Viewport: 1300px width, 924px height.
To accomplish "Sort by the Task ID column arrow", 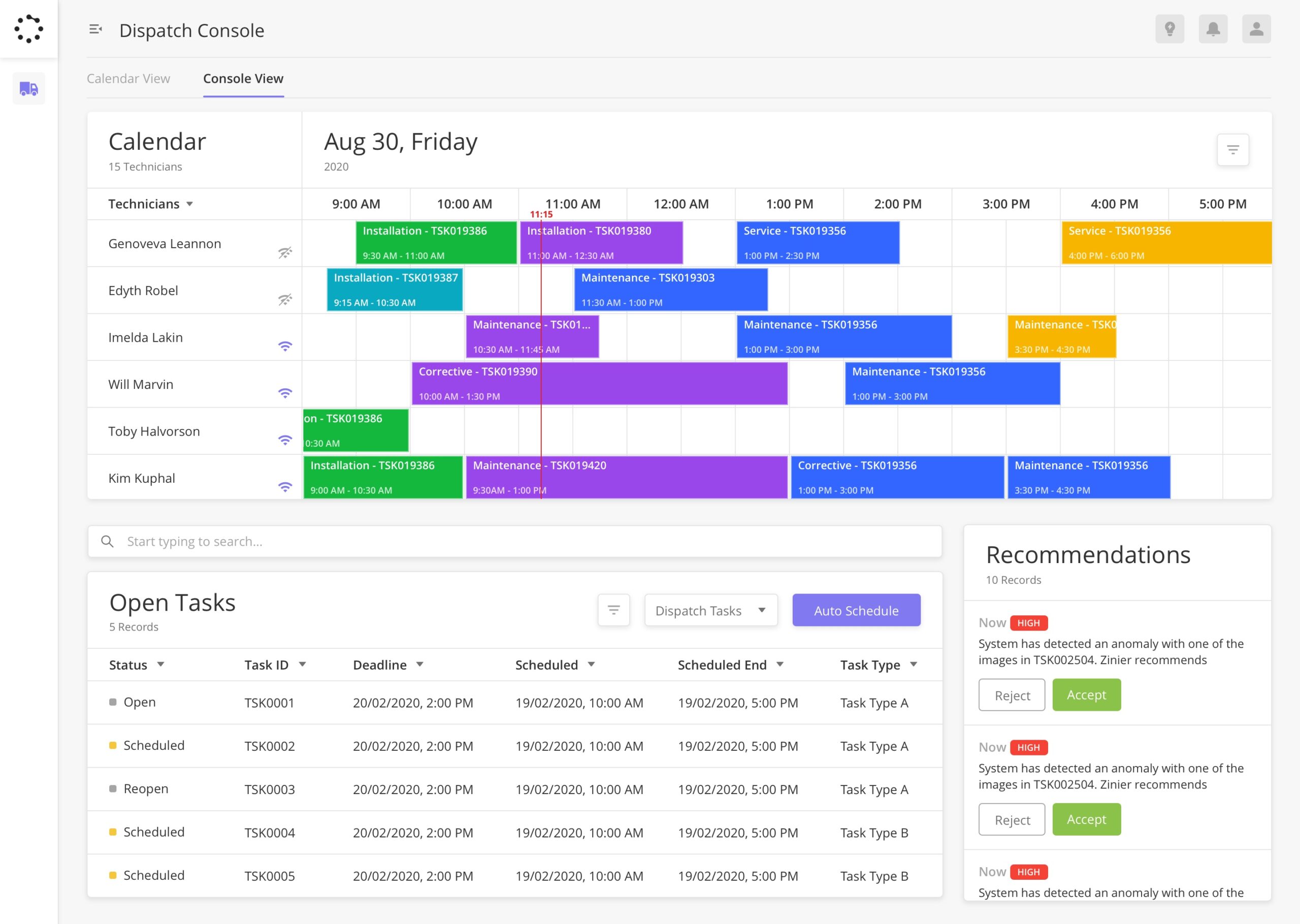I will click(x=303, y=665).
